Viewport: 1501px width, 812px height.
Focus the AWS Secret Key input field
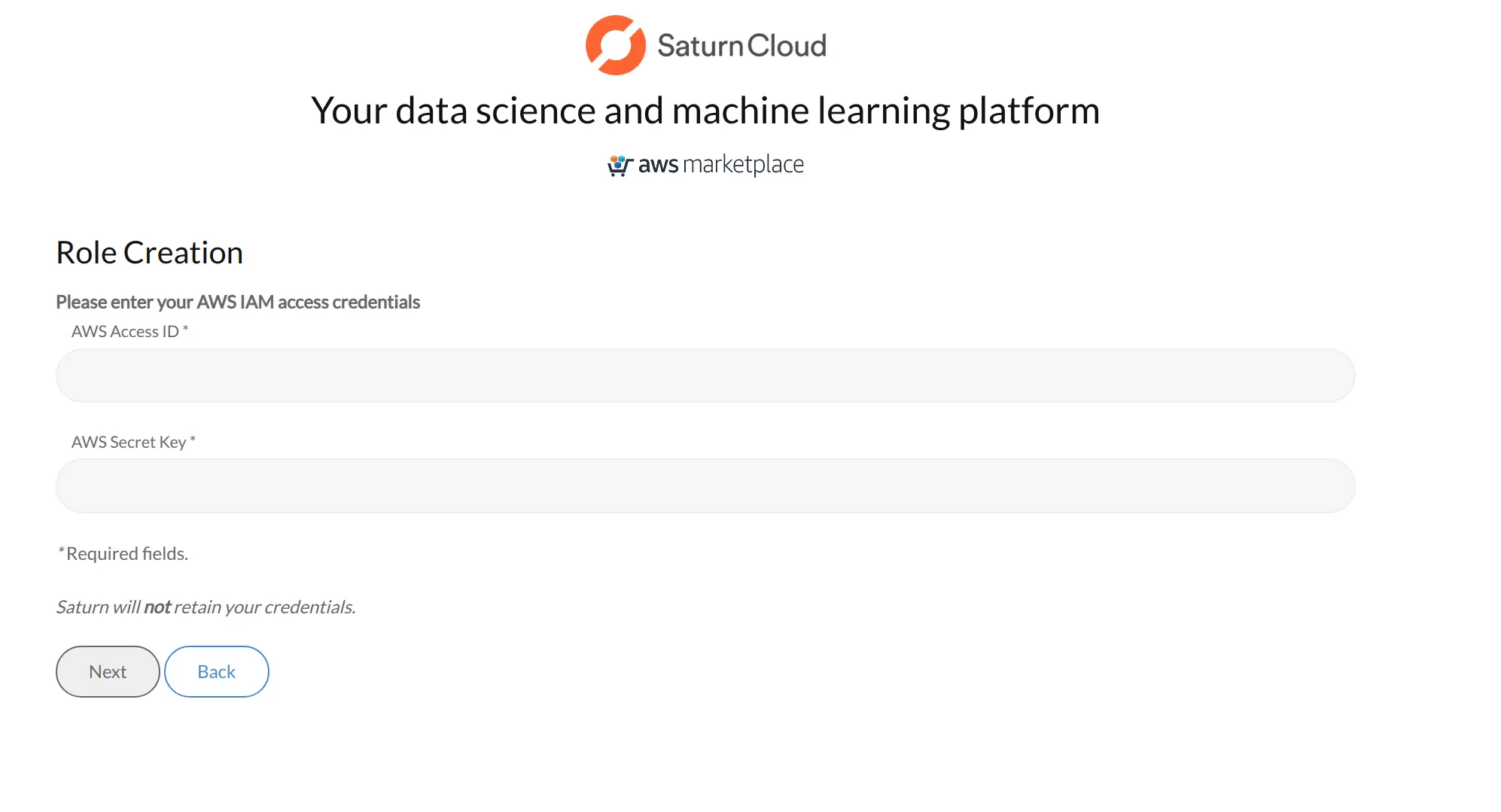[x=705, y=486]
